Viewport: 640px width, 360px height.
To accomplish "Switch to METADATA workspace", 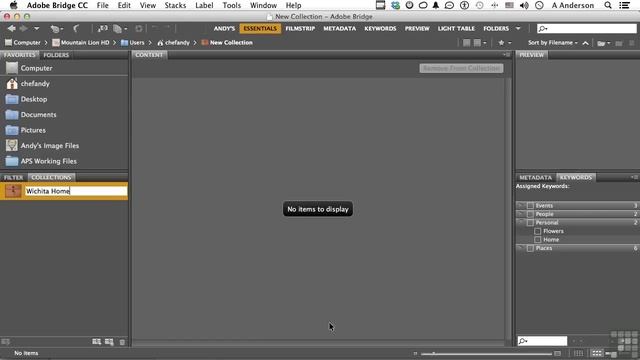I will (x=340, y=29).
